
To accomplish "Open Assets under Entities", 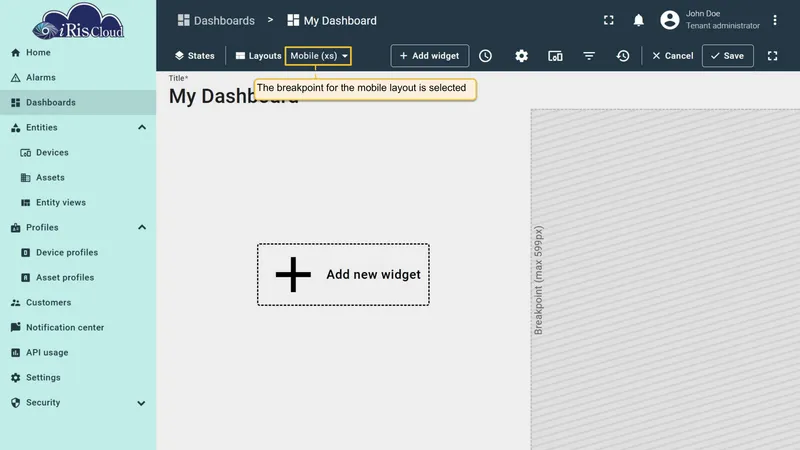I will (78, 178).
